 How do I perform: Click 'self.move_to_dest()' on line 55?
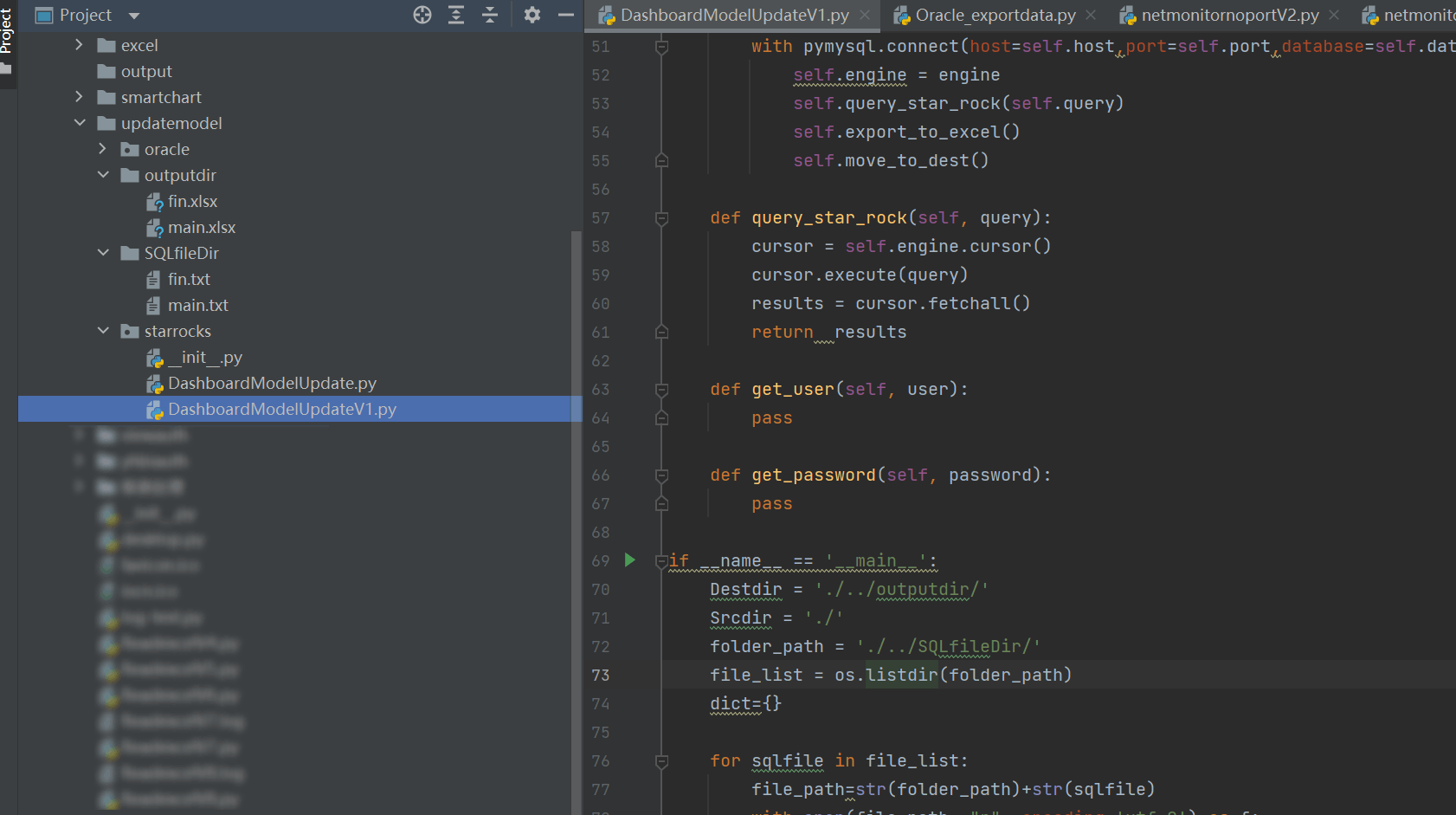(891, 160)
